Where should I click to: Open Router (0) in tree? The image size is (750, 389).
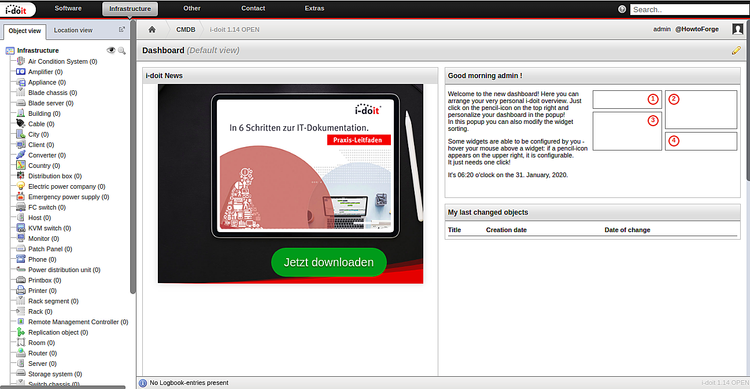pos(43,353)
